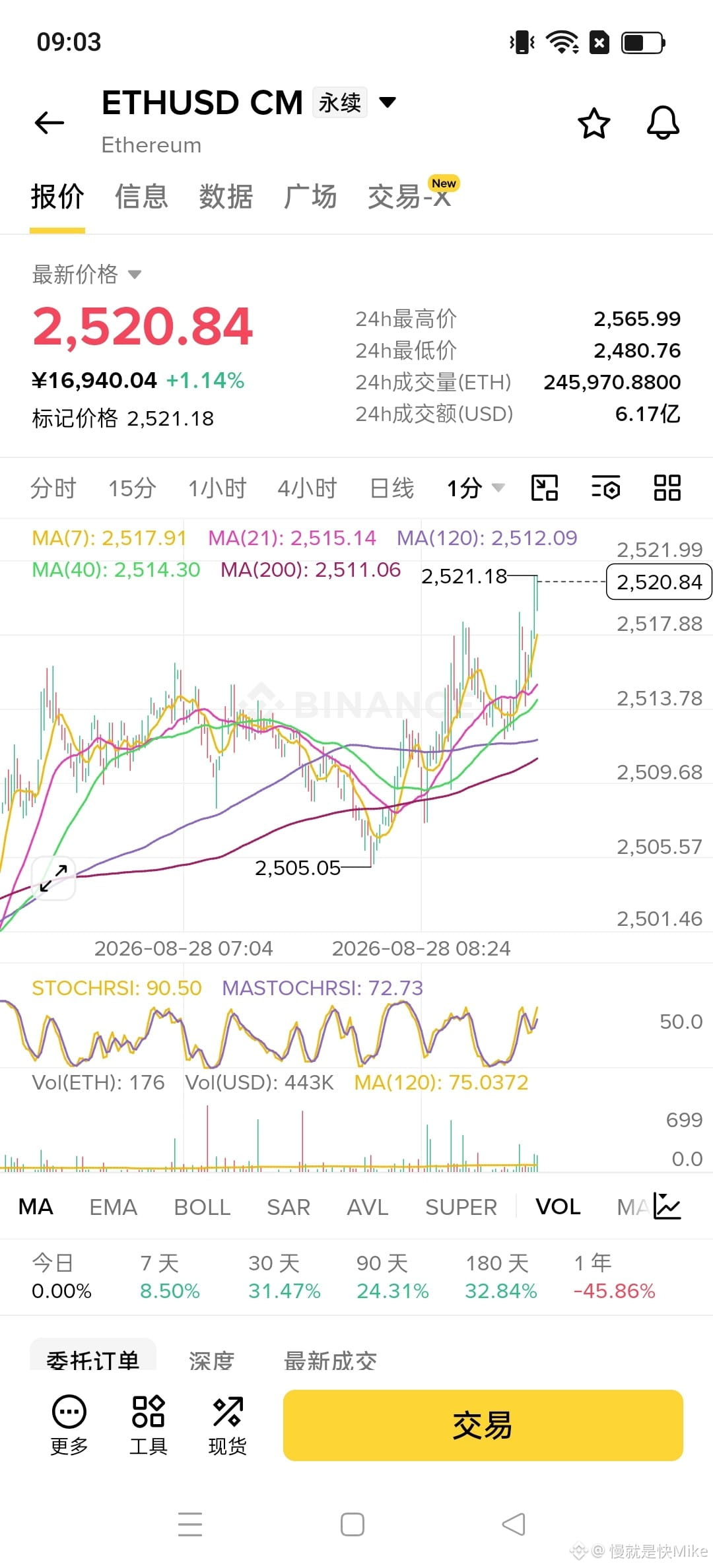Image resolution: width=713 pixels, height=1568 pixels.
Task: Tap the MA(200): 2,511.06 legend
Action: tap(310, 570)
